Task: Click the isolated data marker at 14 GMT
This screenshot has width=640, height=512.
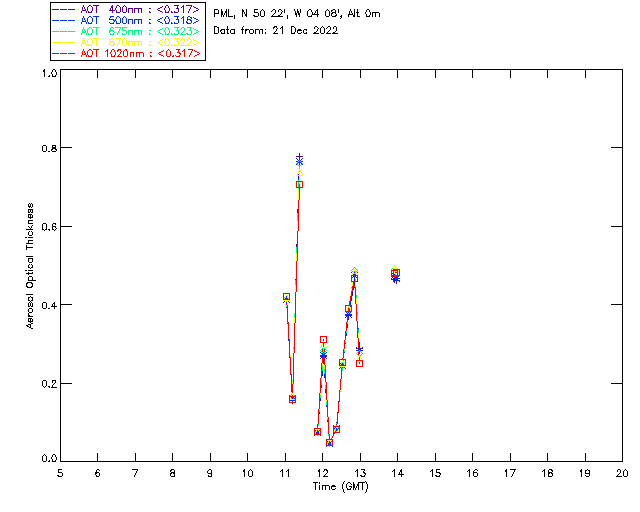Action: pyautogui.click(x=396, y=273)
